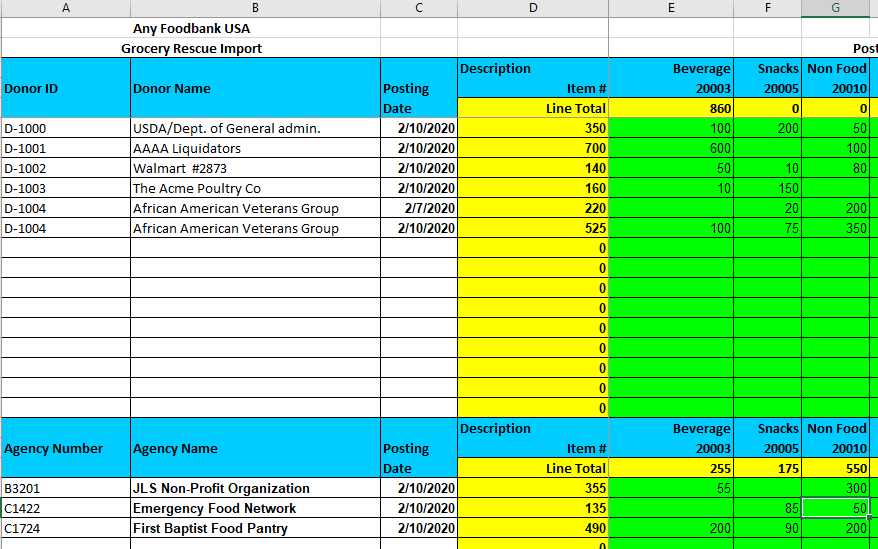Click the 'Grocery Rescue Import' cell
Viewport: 878px width, 549px height.
pos(192,48)
